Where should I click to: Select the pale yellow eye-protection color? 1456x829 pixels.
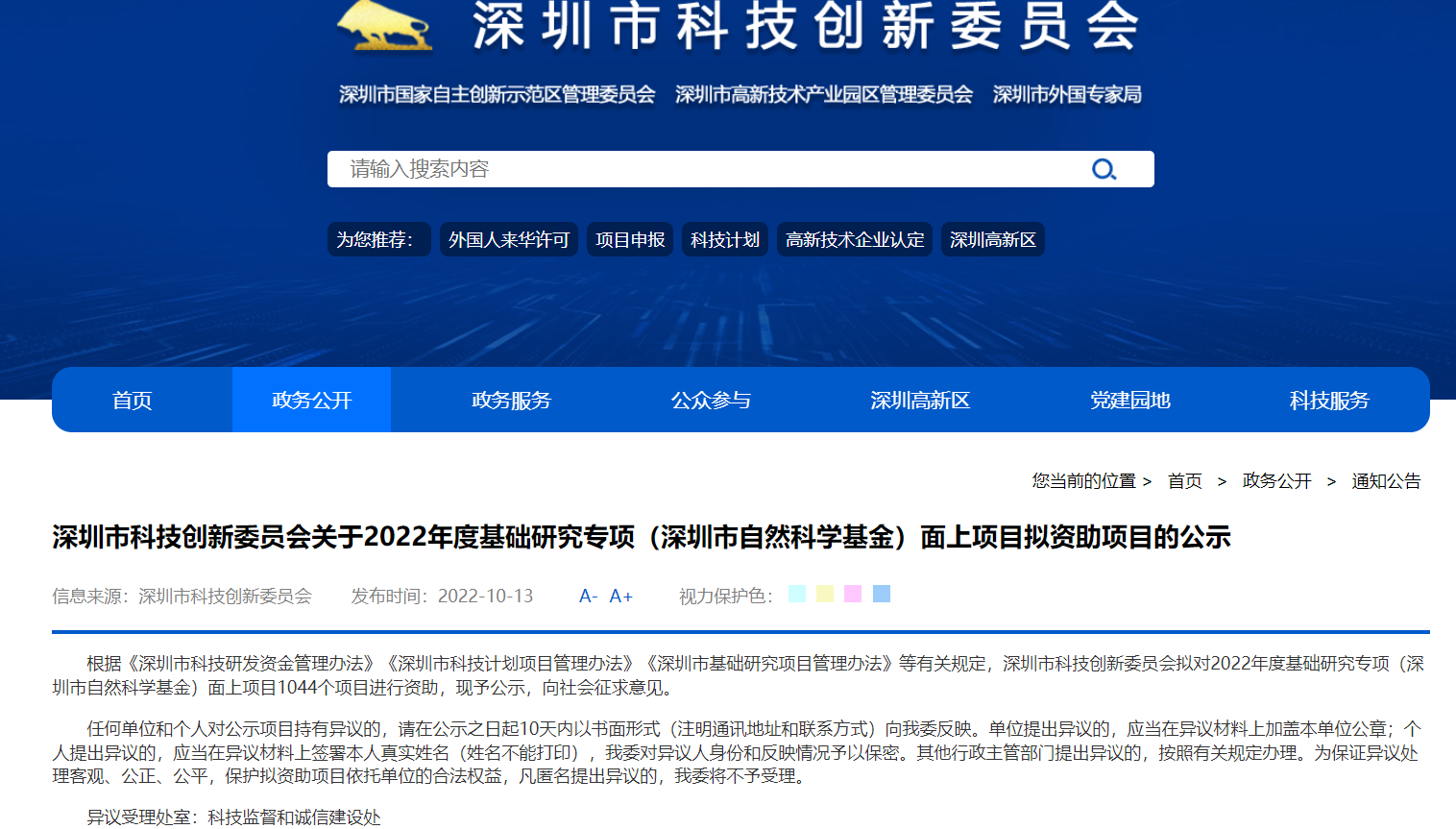(825, 594)
